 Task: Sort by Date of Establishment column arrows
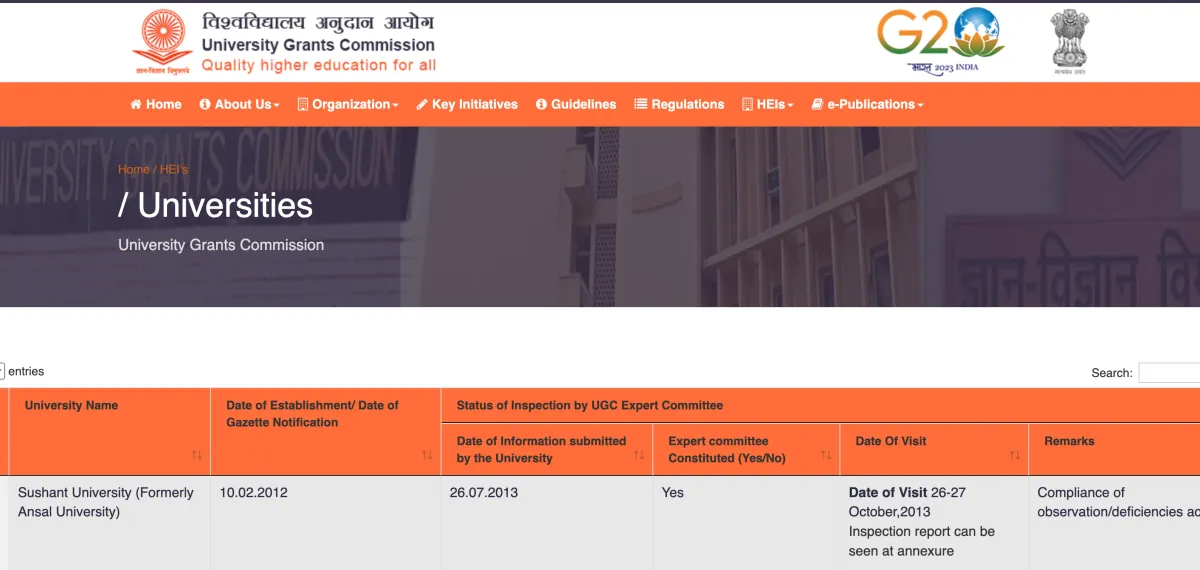coord(427,456)
